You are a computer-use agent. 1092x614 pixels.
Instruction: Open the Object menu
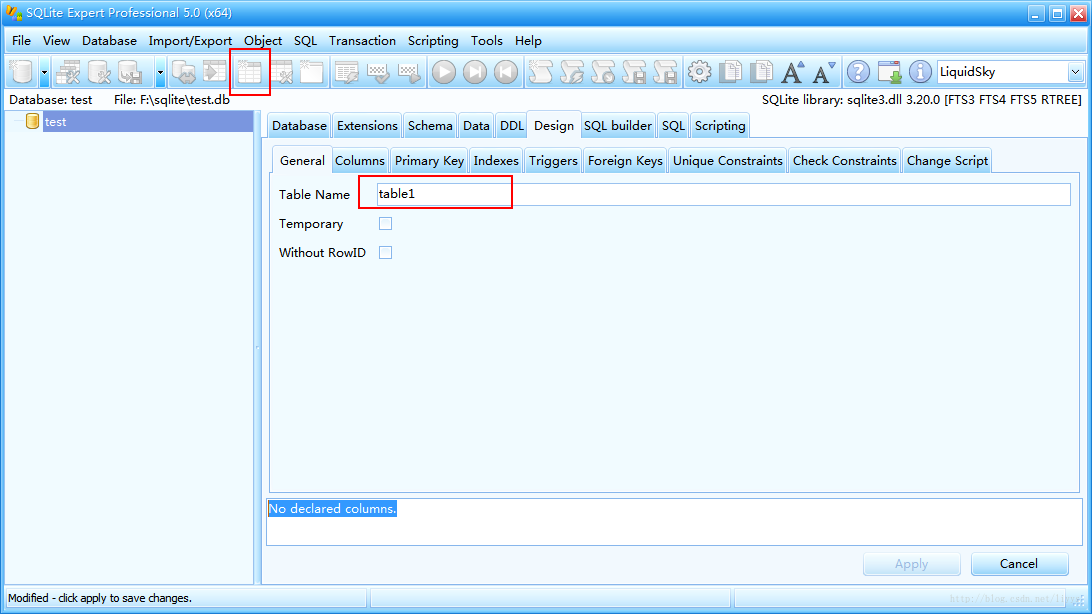click(x=263, y=40)
